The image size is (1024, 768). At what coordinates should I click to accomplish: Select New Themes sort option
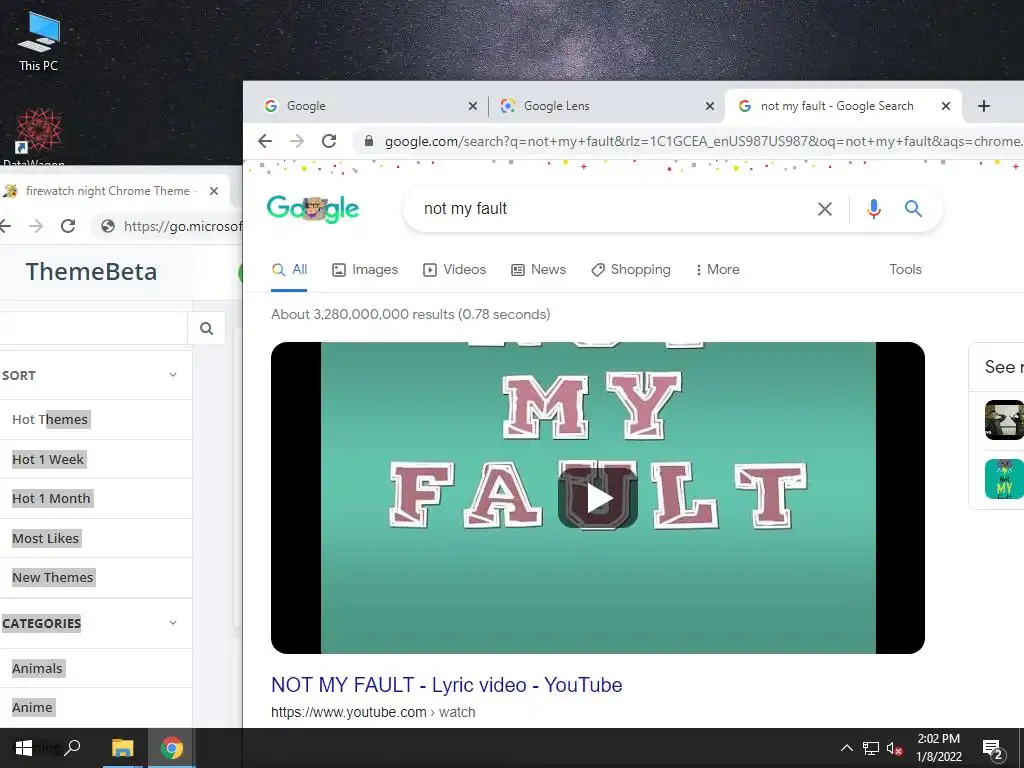pyautogui.click(x=53, y=577)
